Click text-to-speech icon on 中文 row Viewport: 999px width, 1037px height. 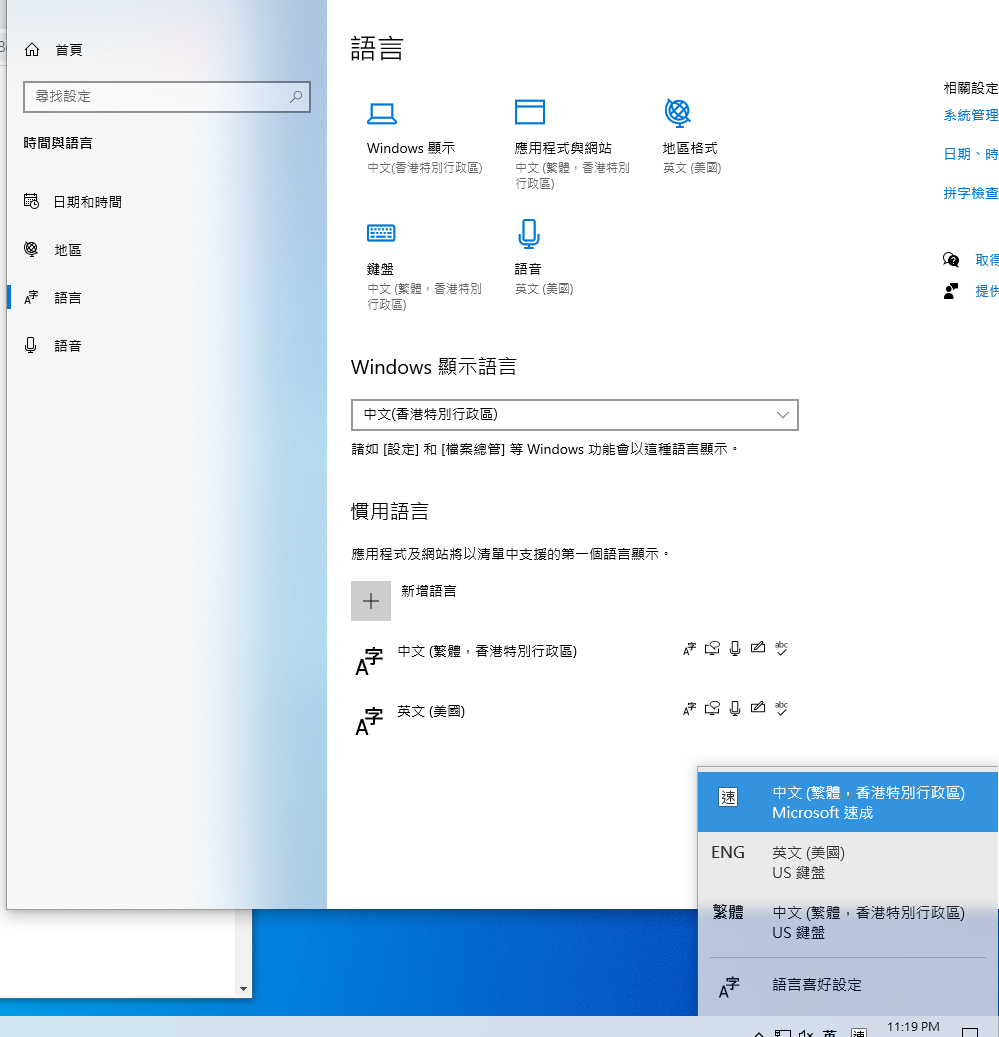coord(712,649)
